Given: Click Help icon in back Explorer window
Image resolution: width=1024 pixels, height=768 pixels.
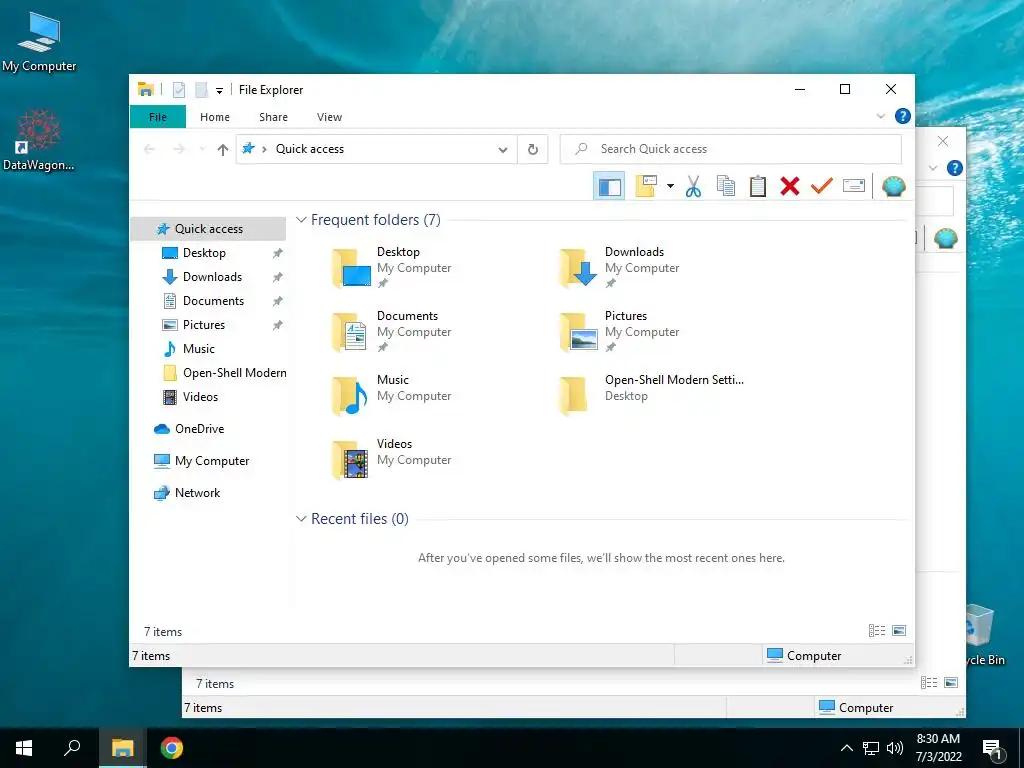Looking at the screenshot, I should pos(955,168).
